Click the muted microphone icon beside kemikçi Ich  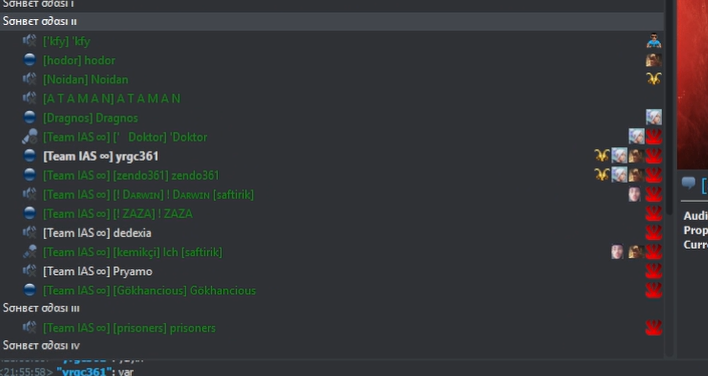(30, 251)
